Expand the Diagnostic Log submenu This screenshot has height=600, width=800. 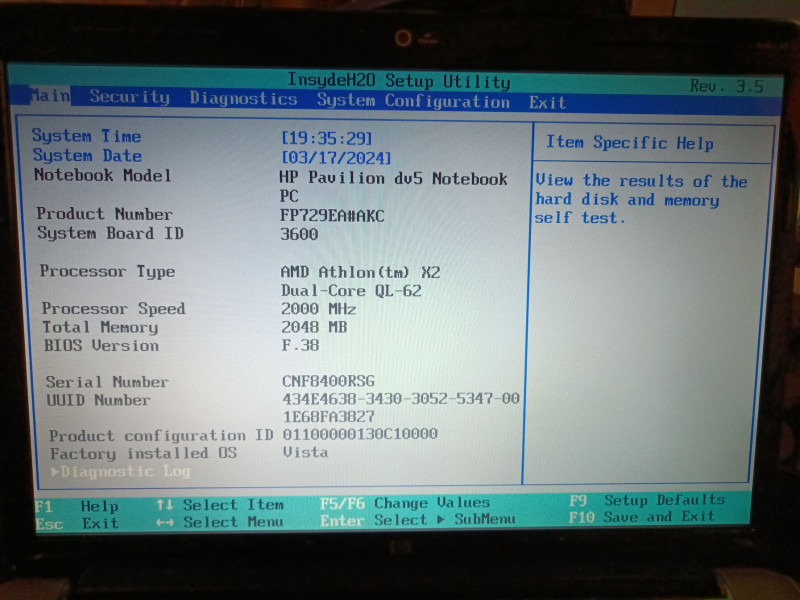pyautogui.click(x=121, y=471)
